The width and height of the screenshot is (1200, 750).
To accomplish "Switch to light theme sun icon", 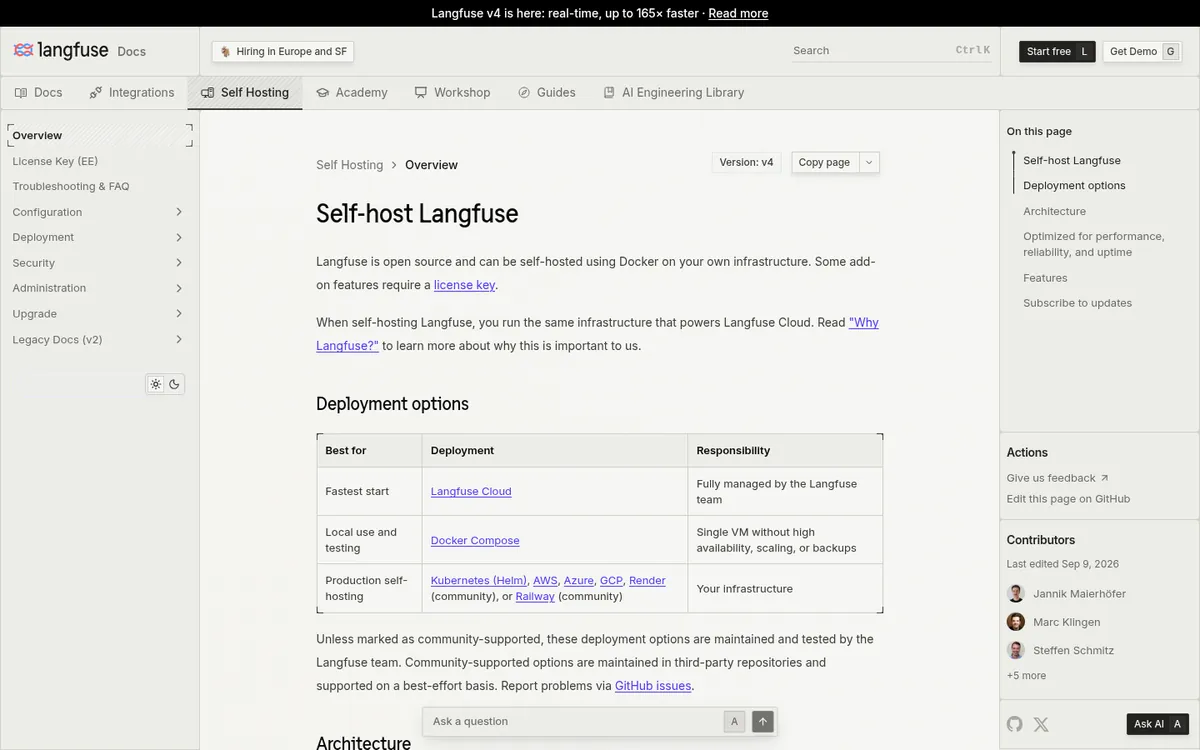I will click(x=156, y=384).
